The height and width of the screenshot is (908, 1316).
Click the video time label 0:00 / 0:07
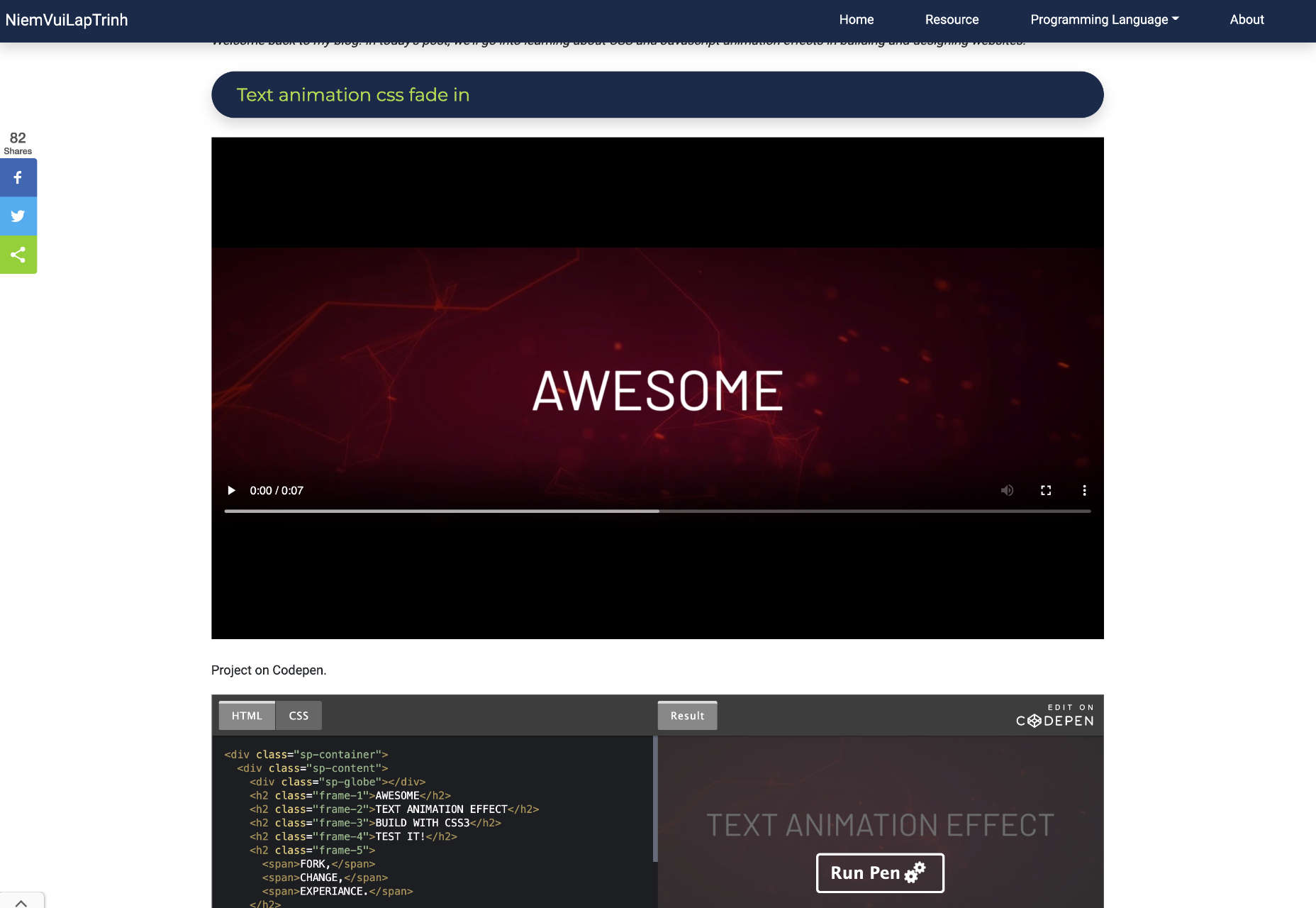[x=277, y=490]
